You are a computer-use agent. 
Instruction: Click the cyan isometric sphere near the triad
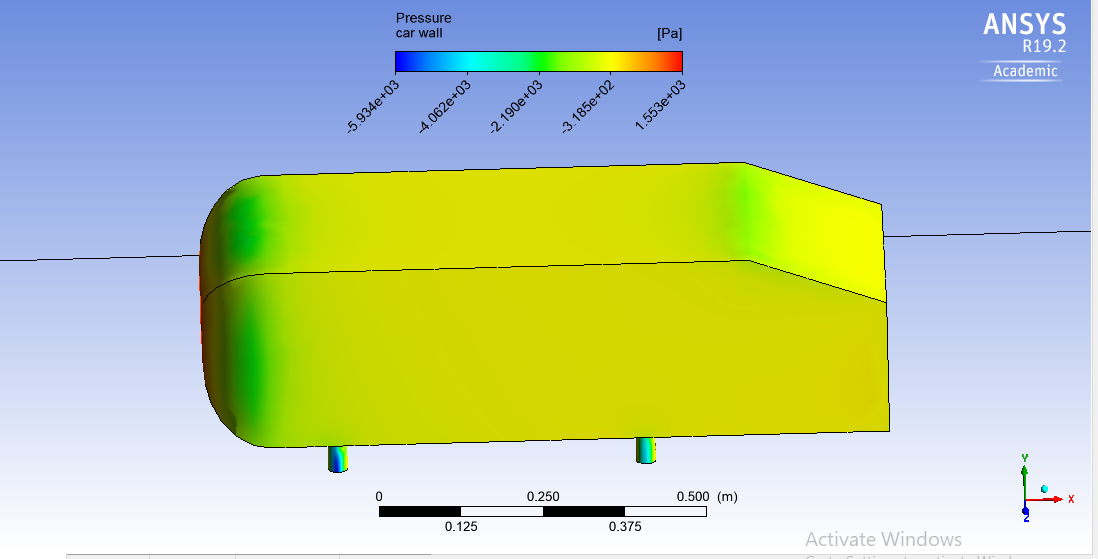tap(1044, 489)
